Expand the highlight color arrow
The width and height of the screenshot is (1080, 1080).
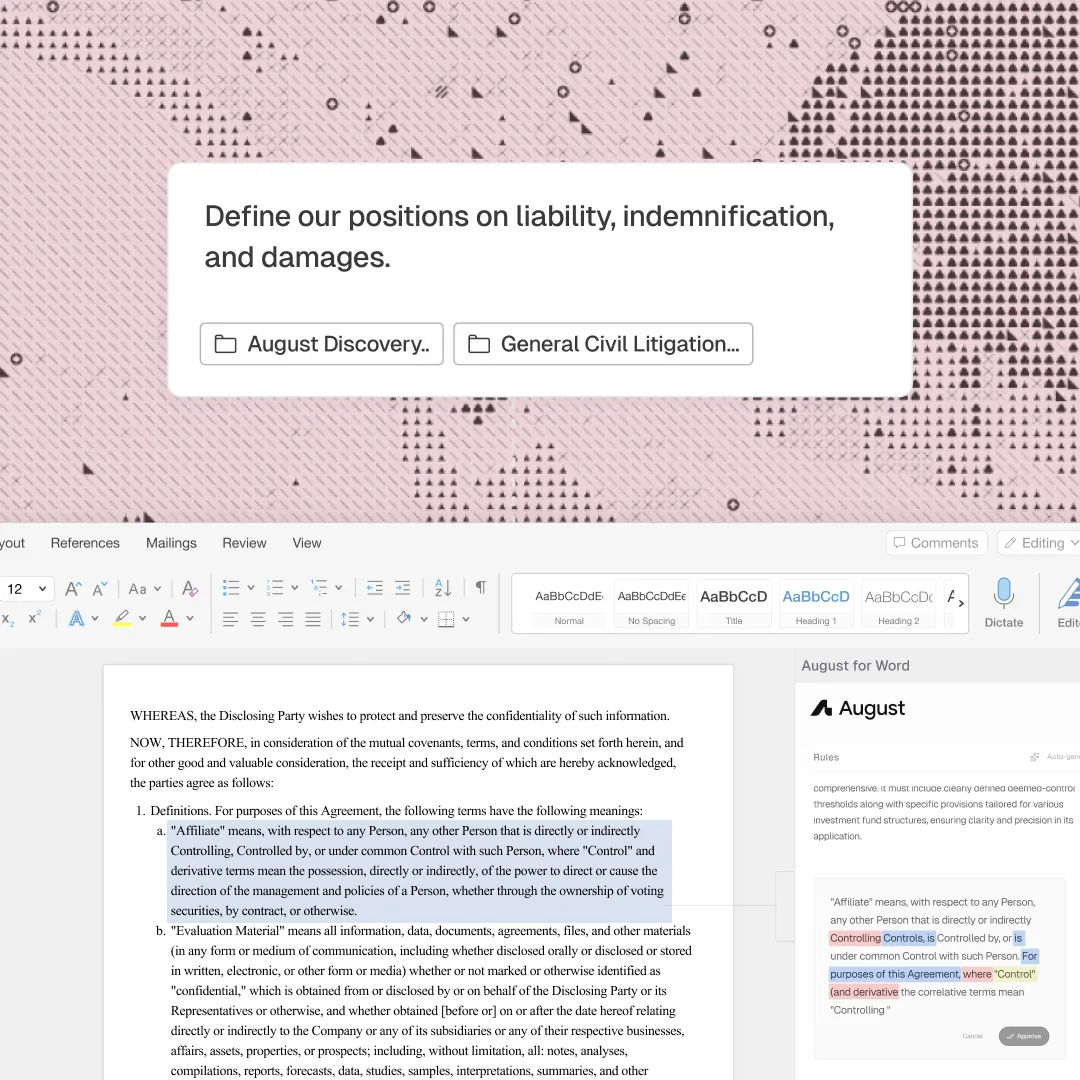[142, 619]
